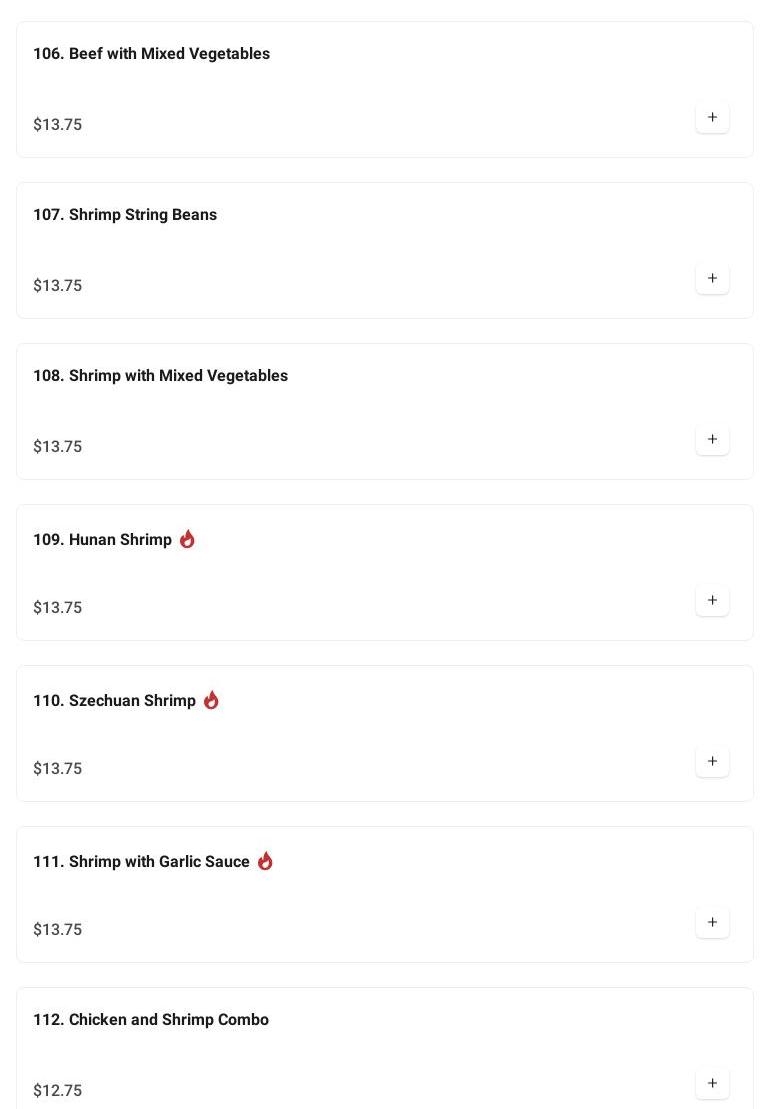Image resolution: width=770 pixels, height=1109 pixels.
Task: Add Shrimp with Mixed Vegetables plus icon
Action: (x=712, y=440)
